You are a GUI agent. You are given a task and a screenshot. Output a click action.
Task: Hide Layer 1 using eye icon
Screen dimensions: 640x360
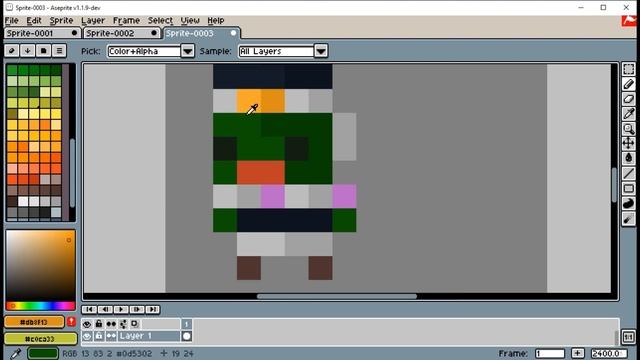(87, 336)
